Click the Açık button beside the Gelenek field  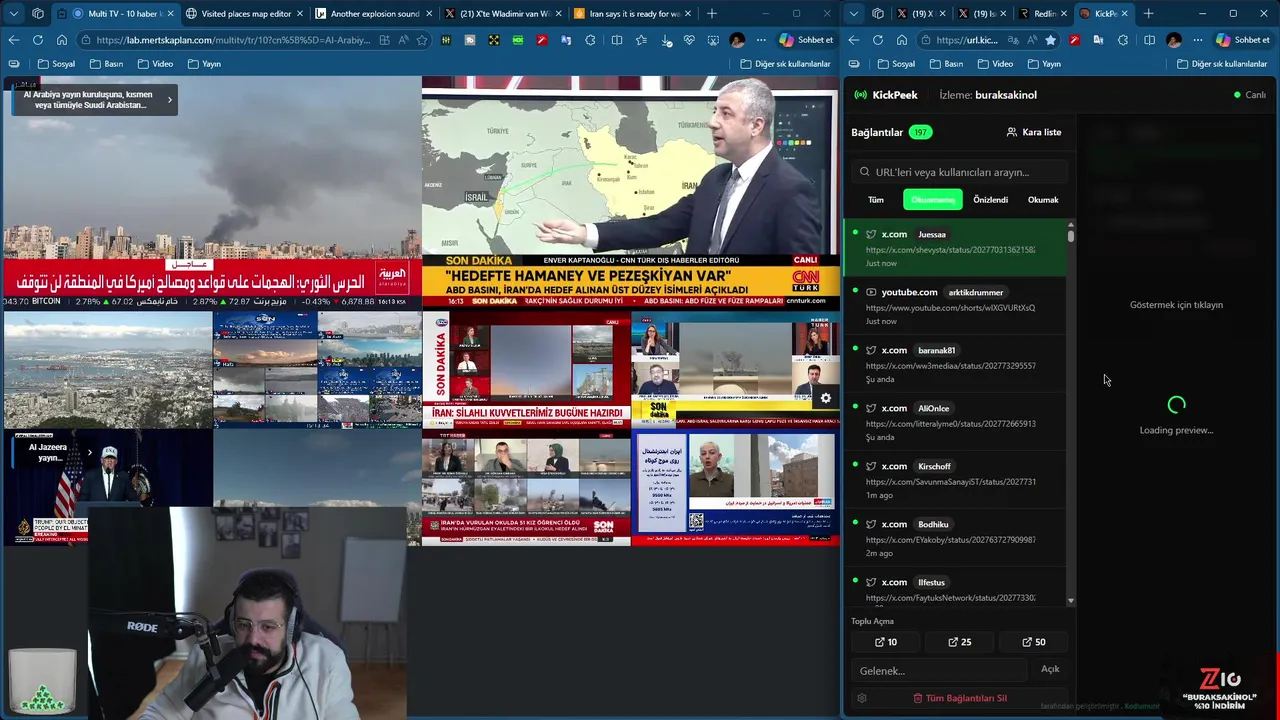pyautogui.click(x=1050, y=669)
